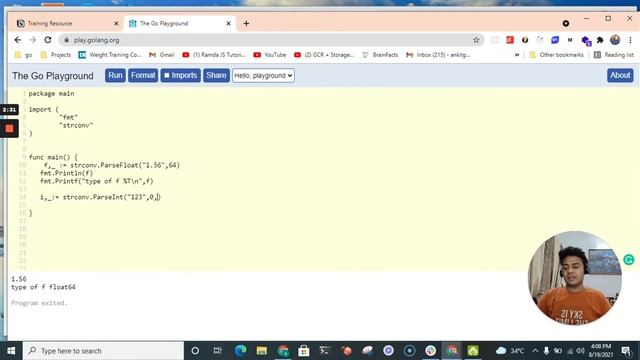Open the terminal app from taskbar
This screenshot has width=640, height=360.
tap(325, 351)
